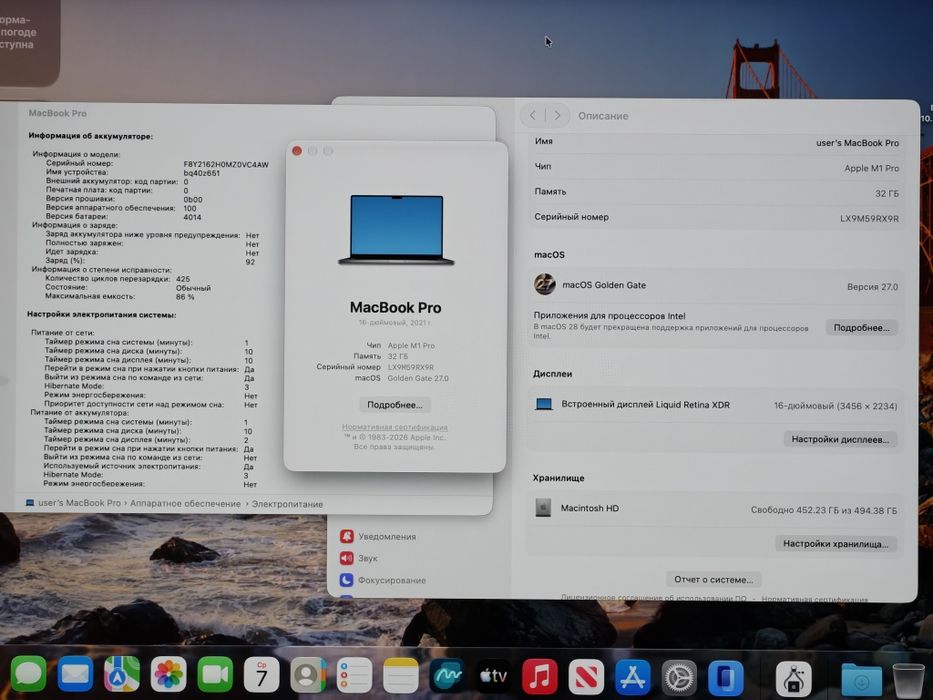This screenshot has height=700, width=933.
Task: Open the Photos app icon
Action: [168, 675]
